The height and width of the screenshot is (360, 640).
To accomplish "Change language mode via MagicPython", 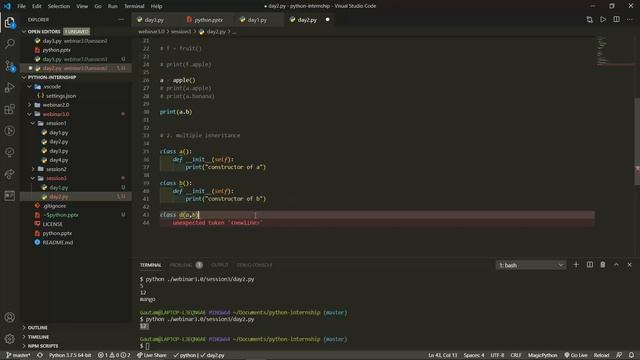I will coord(542,355).
